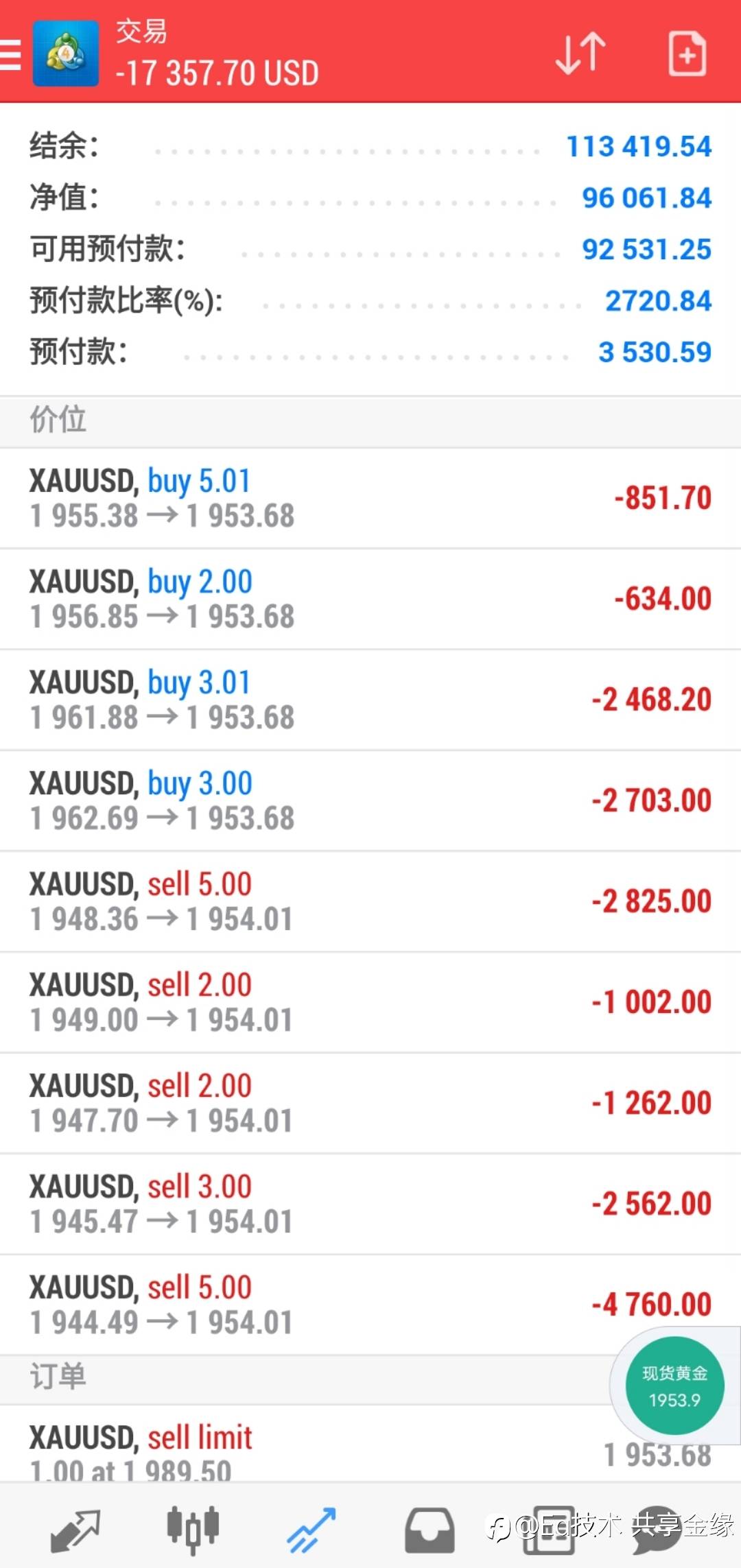This screenshot has width=741, height=1568.
Task: Tap the MetaTrader 4 app logo
Action: pyautogui.click(x=66, y=54)
